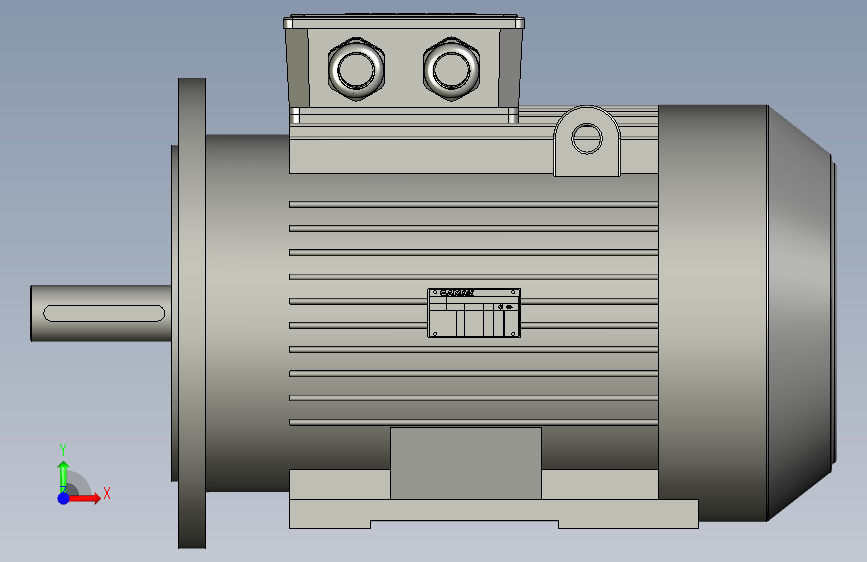The image size is (867, 562).
Task: Select the nameplate on the motor housing
Action: pos(474,313)
